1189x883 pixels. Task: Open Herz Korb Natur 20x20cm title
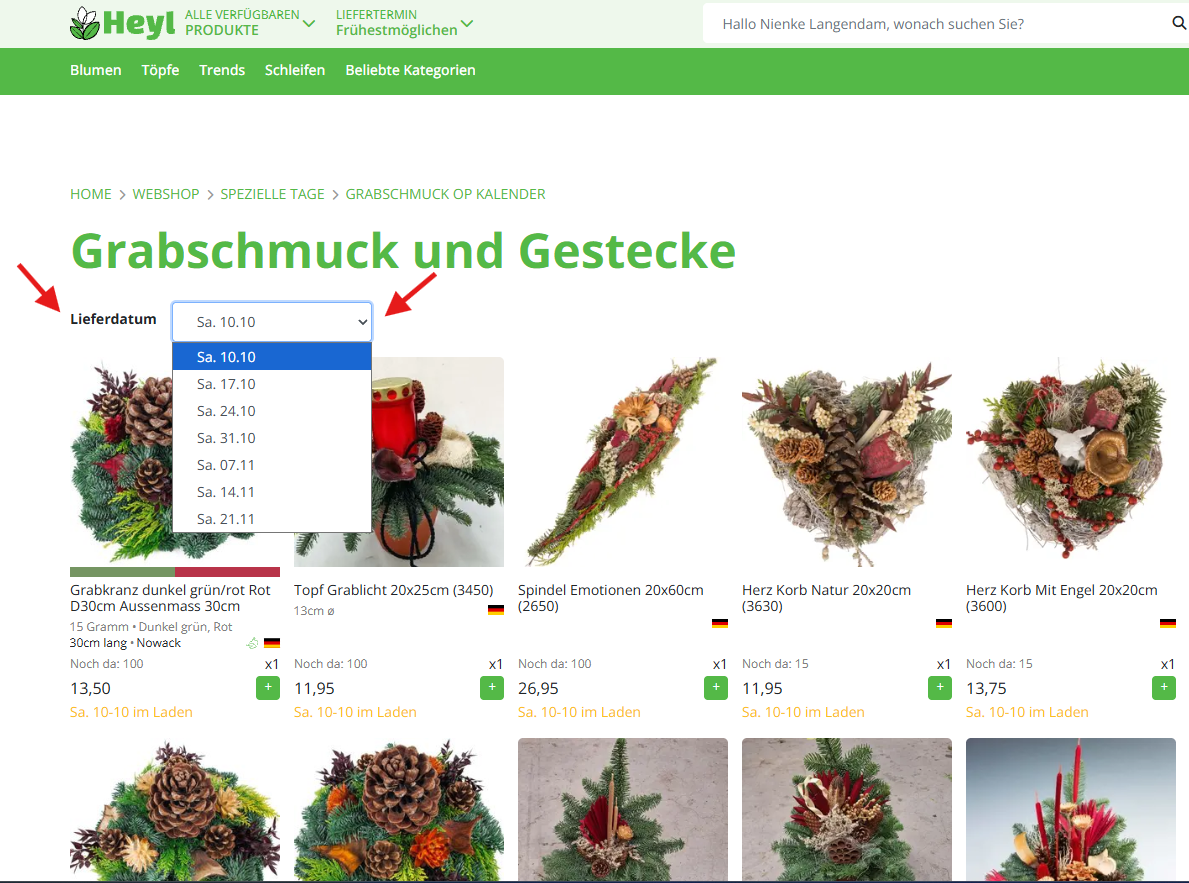[x=827, y=598]
